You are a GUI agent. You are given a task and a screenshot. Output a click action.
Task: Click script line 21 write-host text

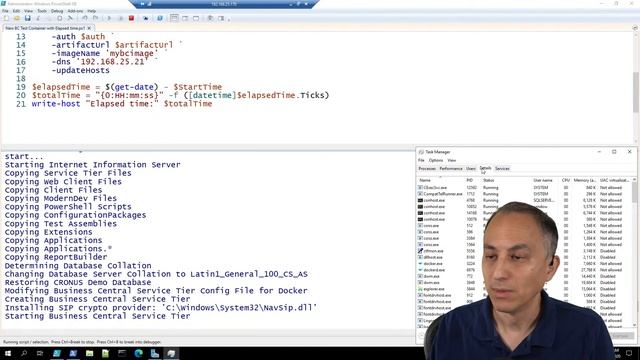(122, 104)
